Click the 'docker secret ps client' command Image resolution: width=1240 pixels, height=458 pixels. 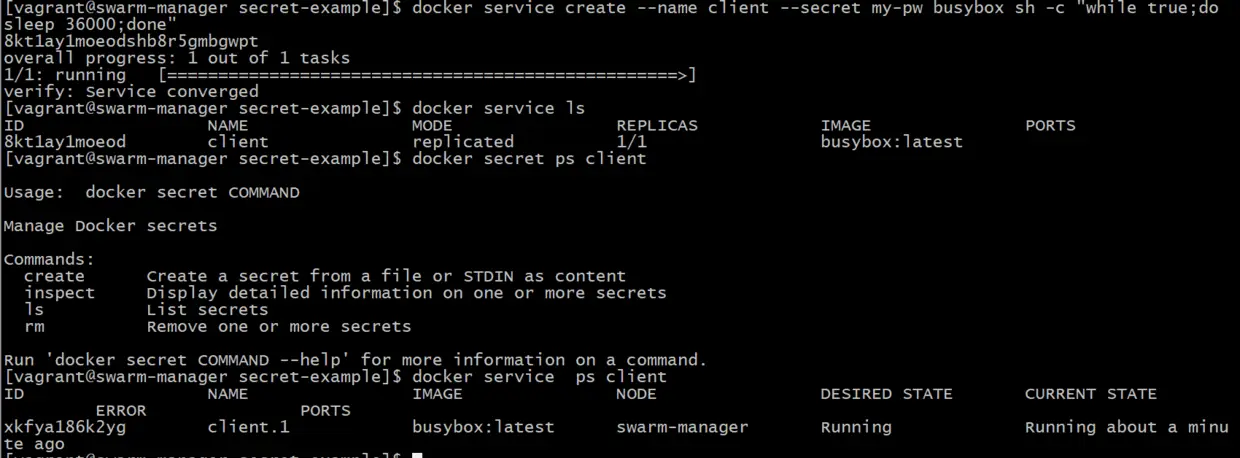pos(529,158)
